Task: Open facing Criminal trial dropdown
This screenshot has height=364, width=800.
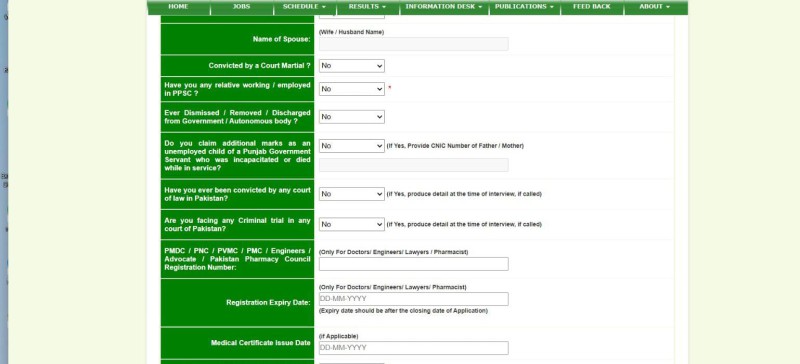Action: coord(352,224)
